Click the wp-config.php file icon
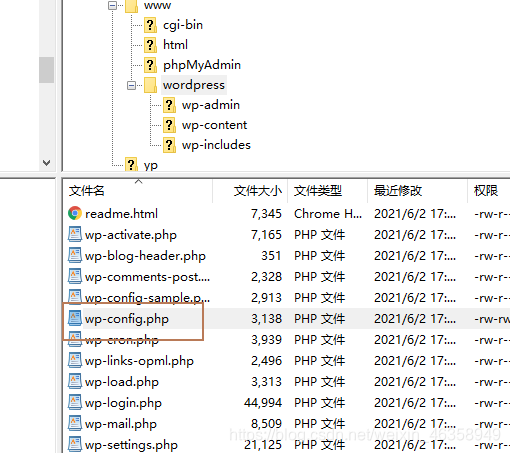Screen dimensions: 510x453 [x=75, y=318]
